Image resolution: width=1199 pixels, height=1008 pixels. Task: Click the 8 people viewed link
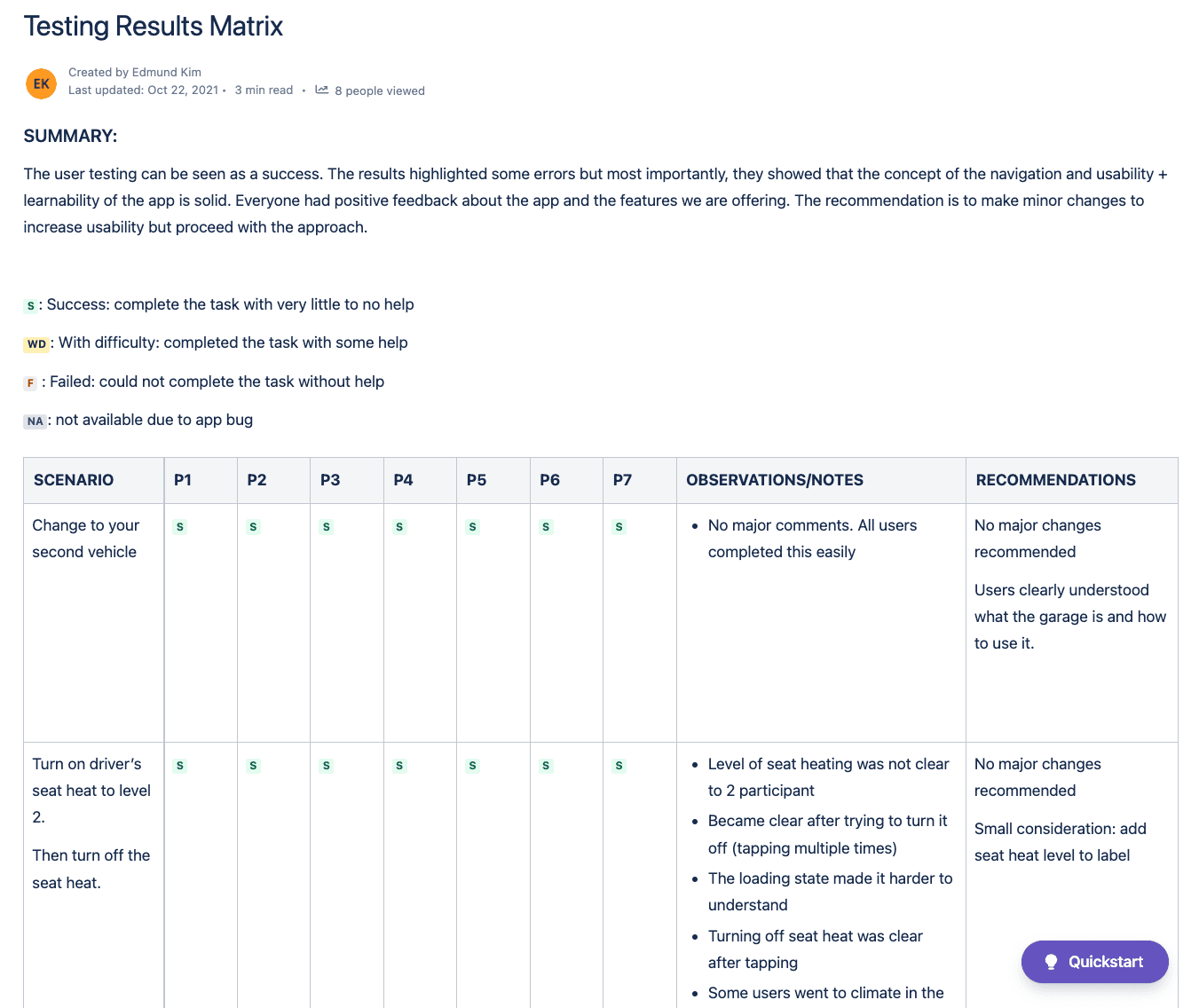point(380,90)
